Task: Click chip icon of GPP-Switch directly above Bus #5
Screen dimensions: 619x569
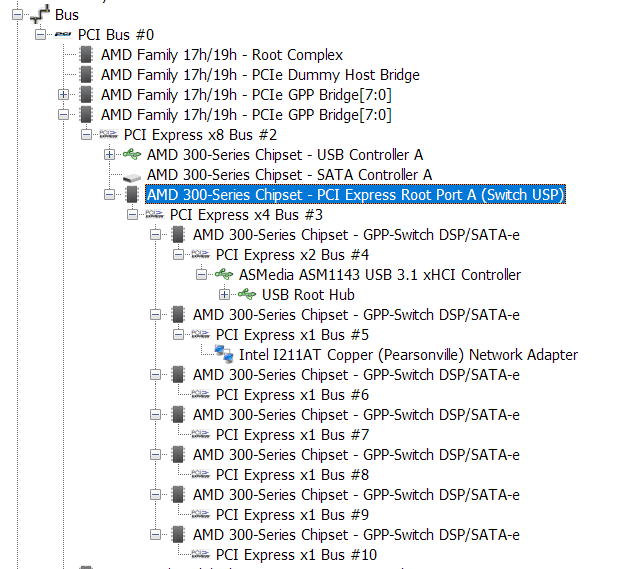Action: 178,315
